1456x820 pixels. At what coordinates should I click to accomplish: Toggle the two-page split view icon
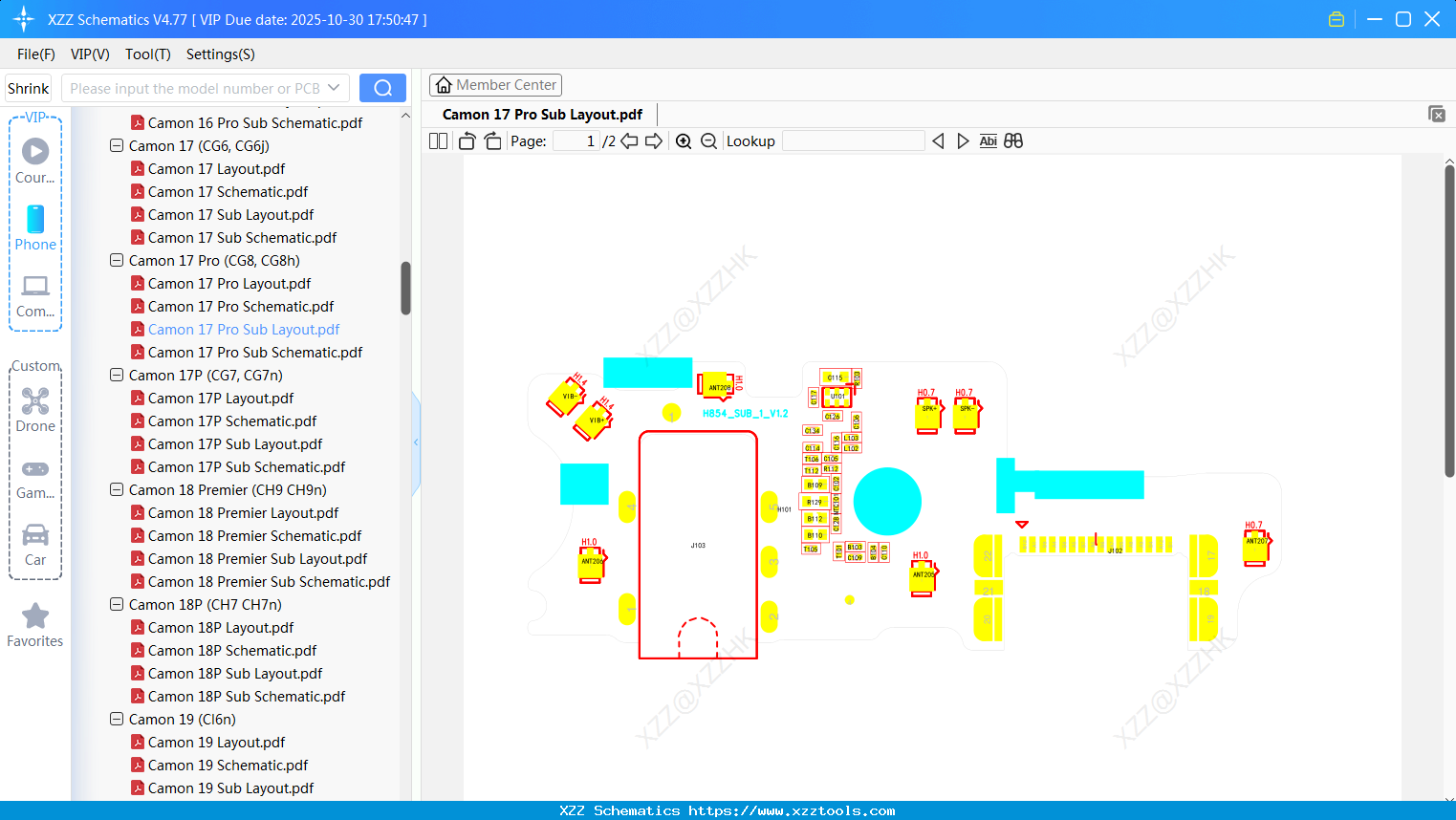pyautogui.click(x=438, y=141)
